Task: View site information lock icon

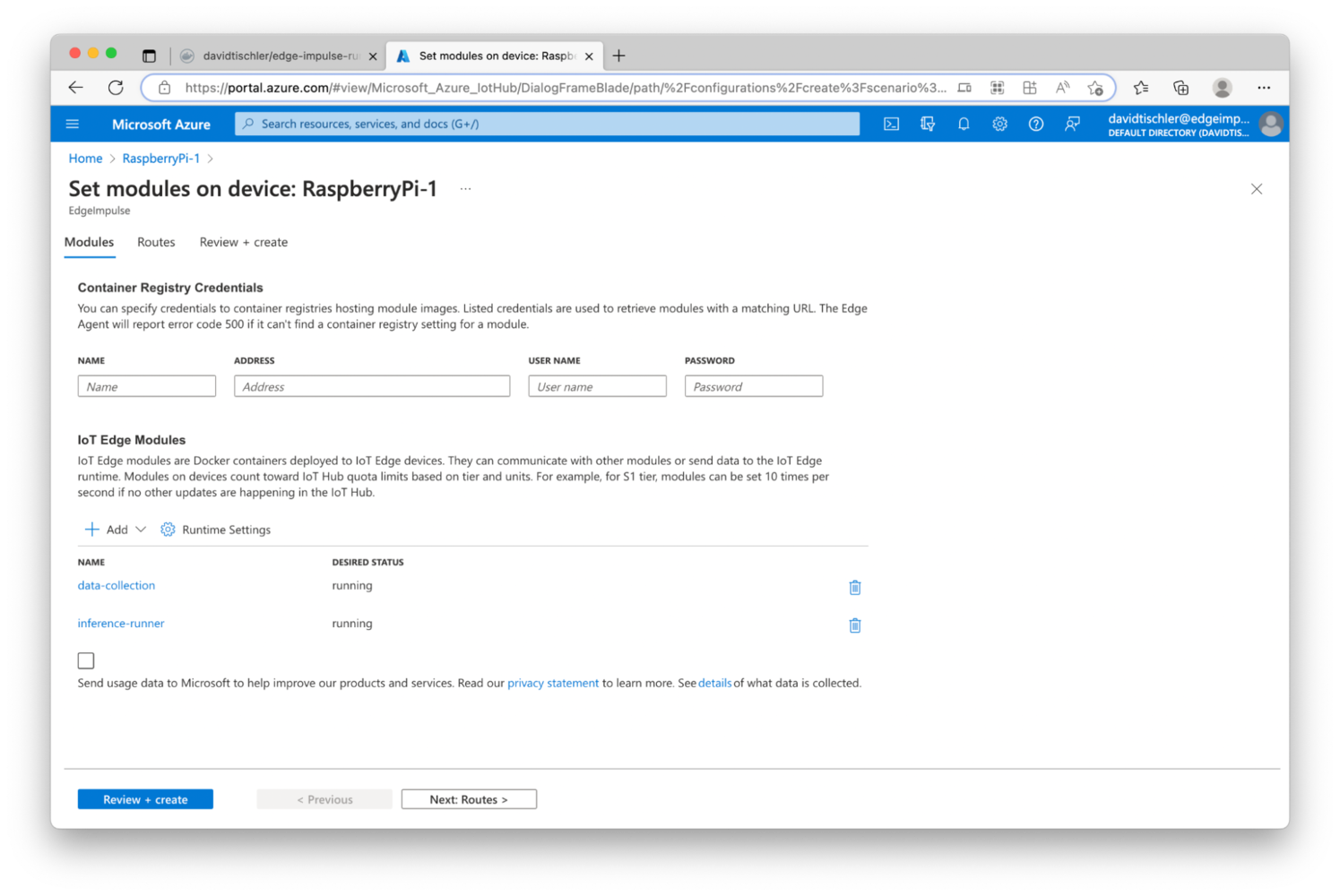Action: [x=164, y=88]
